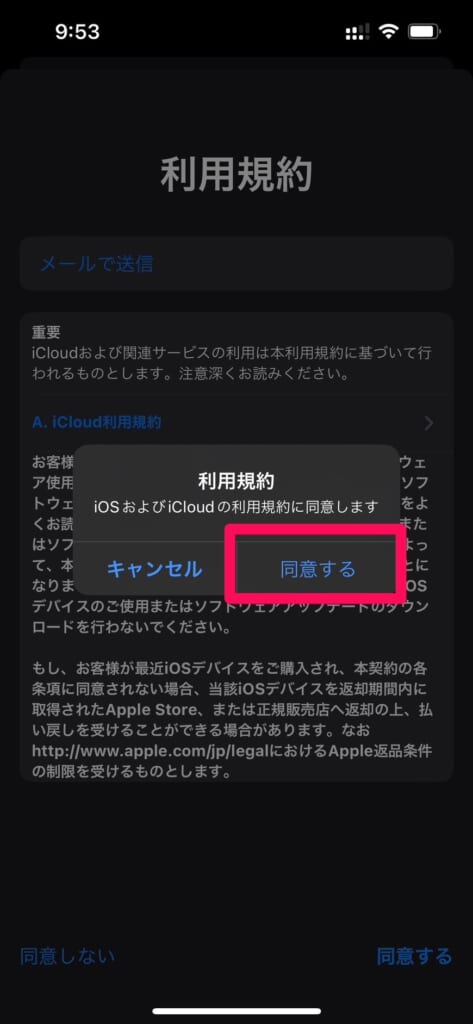The image size is (473, 1024).
Task: Choose キャンセル in the alert dialog
Action: pyautogui.click(x=155, y=569)
